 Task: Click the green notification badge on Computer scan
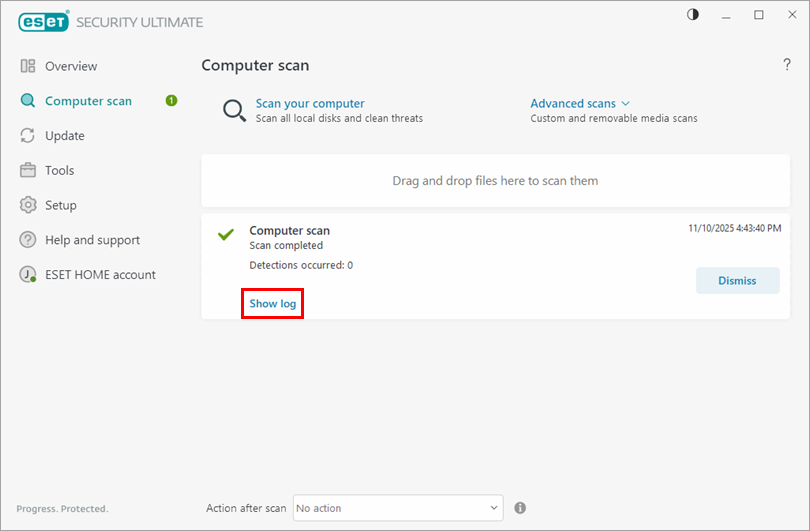[171, 101]
